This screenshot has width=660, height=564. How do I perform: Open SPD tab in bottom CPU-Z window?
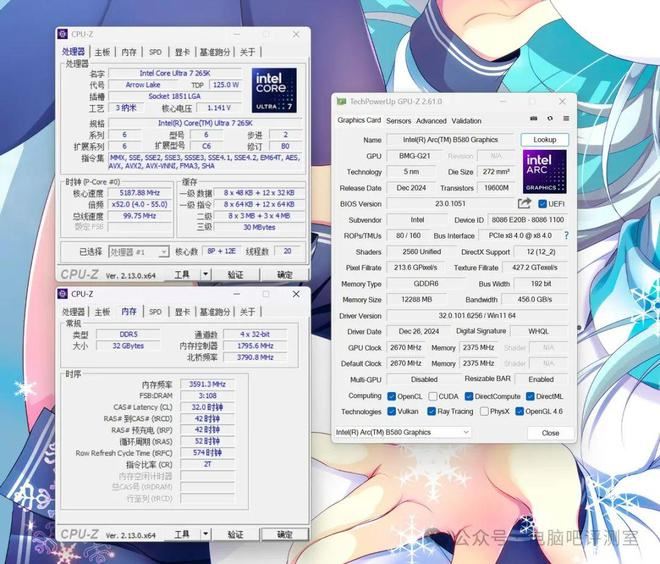(155, 312)
